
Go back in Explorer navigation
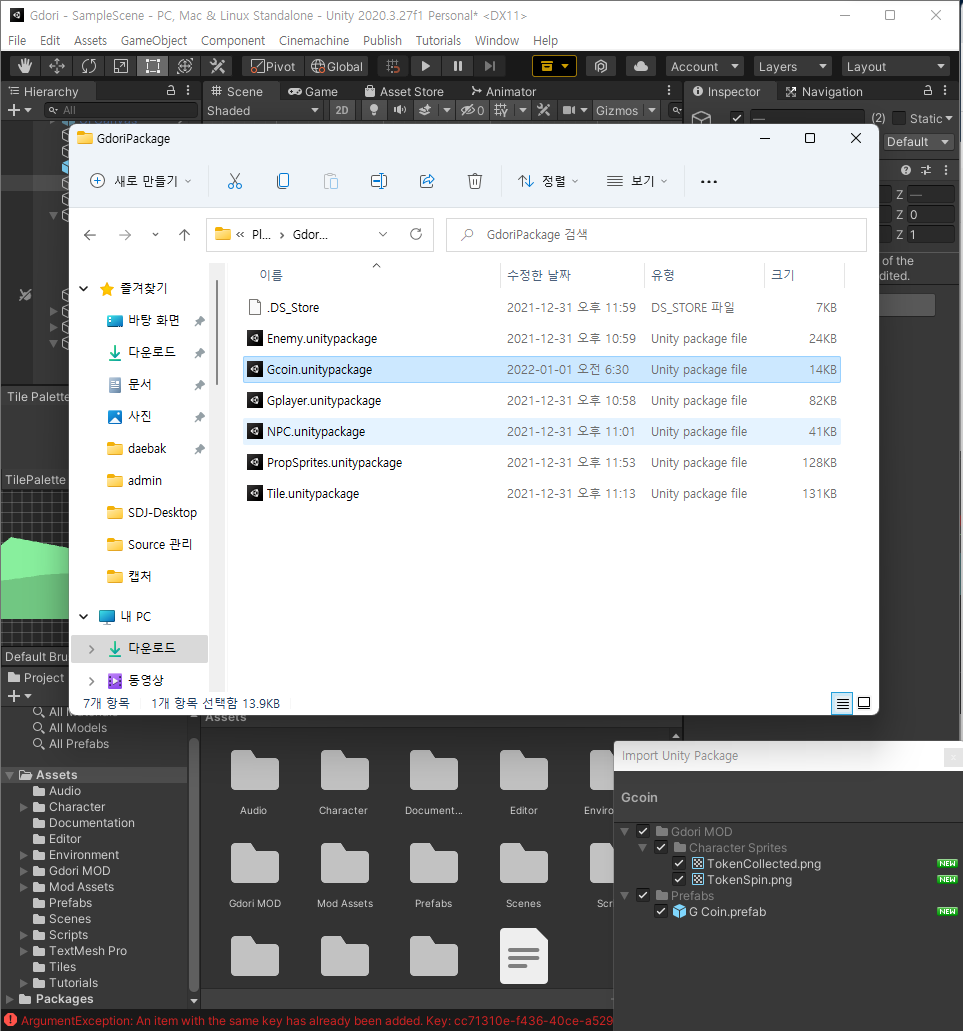click(x=90, y=235)
